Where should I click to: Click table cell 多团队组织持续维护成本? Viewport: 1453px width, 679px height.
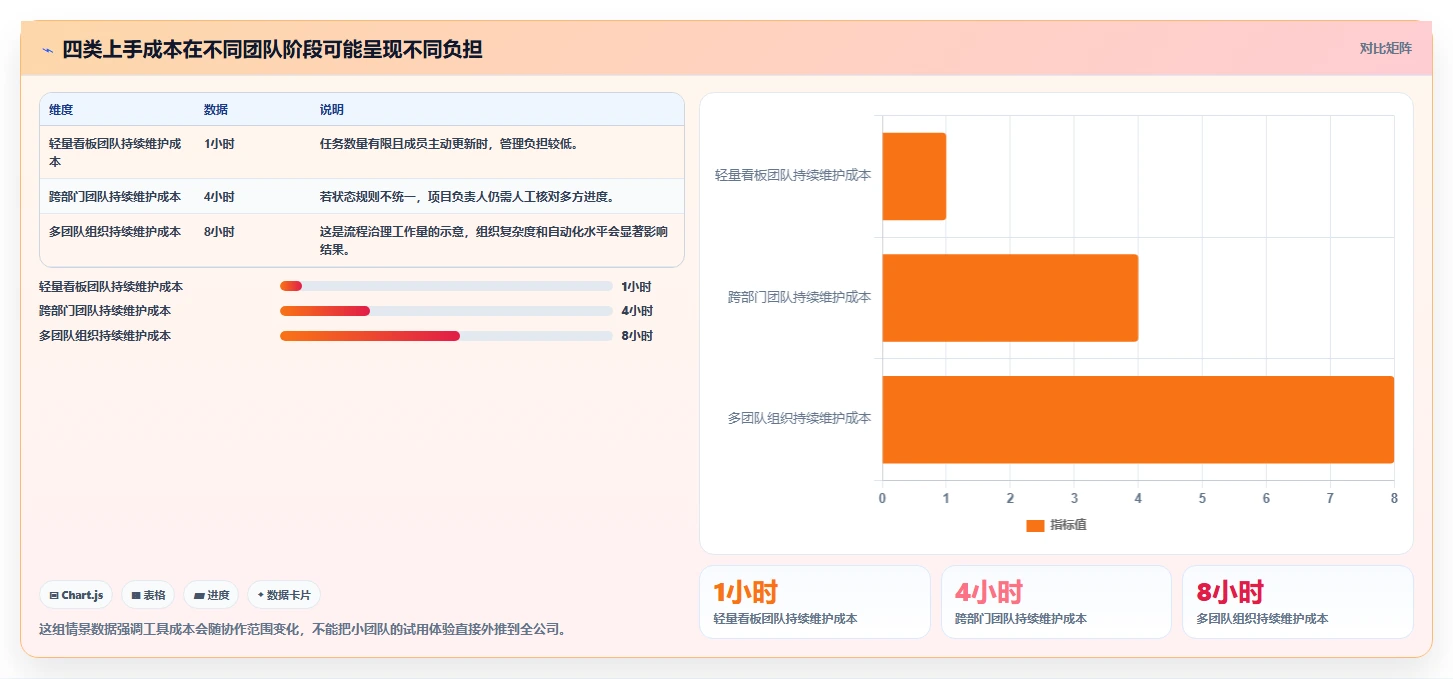tap(115, 231)
